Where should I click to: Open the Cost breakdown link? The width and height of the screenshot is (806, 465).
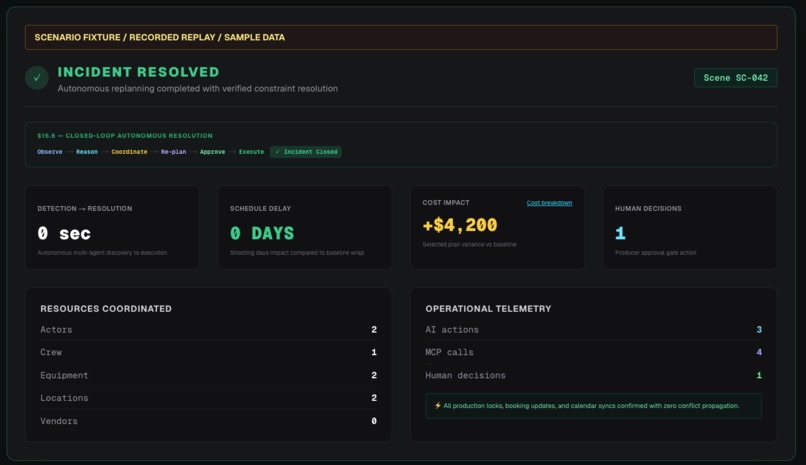pyautogui.click(x=549, y=203)
